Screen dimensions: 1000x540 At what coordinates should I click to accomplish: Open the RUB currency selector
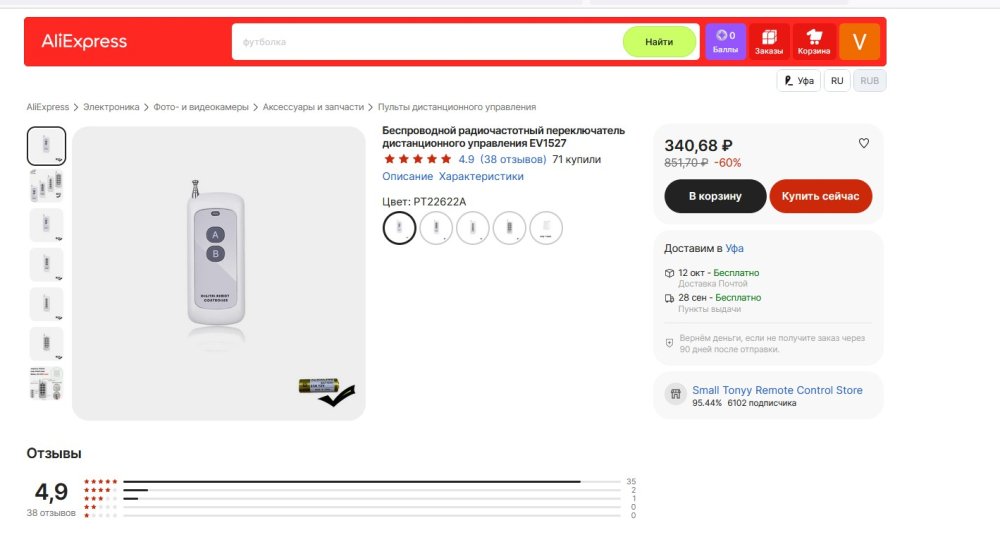click(x=870, y=81)
